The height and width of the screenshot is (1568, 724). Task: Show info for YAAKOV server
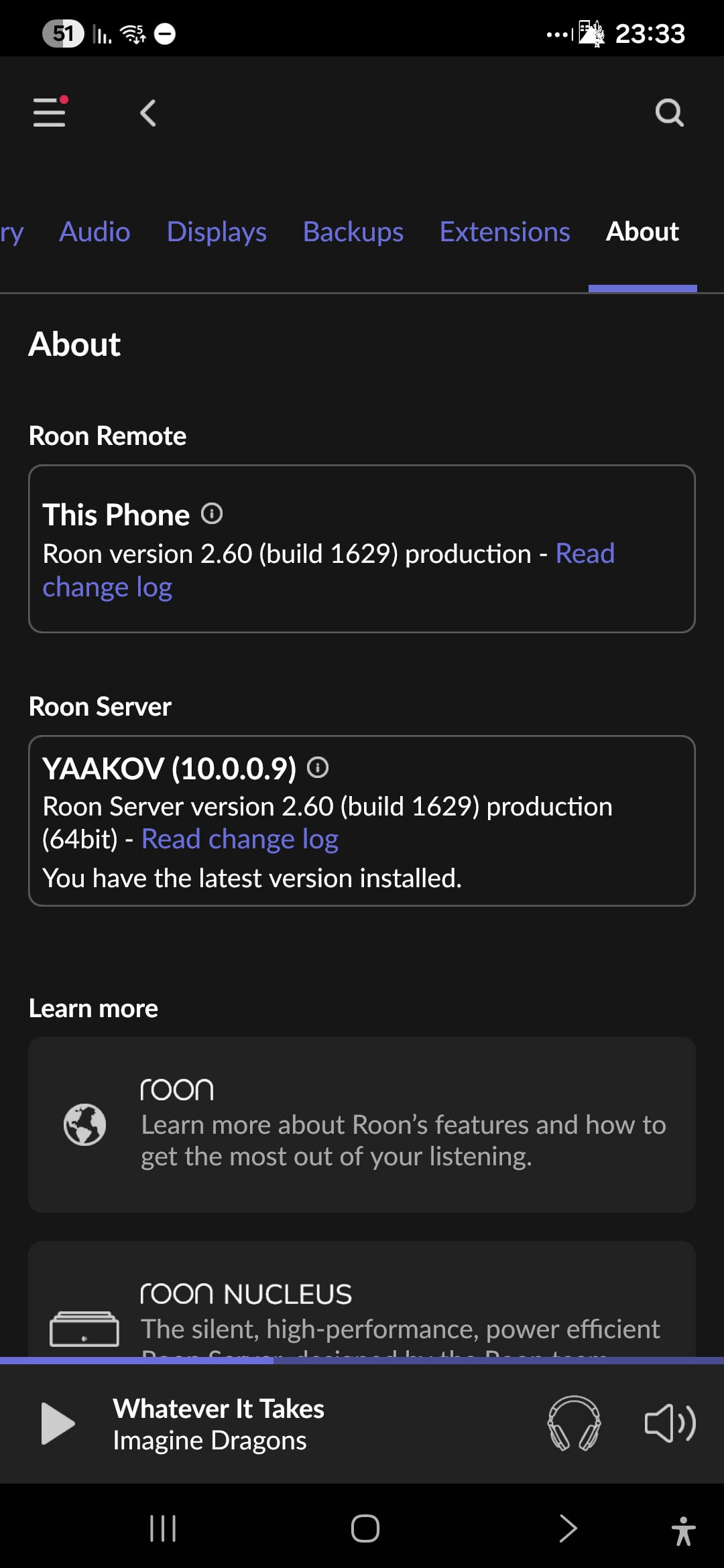(x=318, y=767)
